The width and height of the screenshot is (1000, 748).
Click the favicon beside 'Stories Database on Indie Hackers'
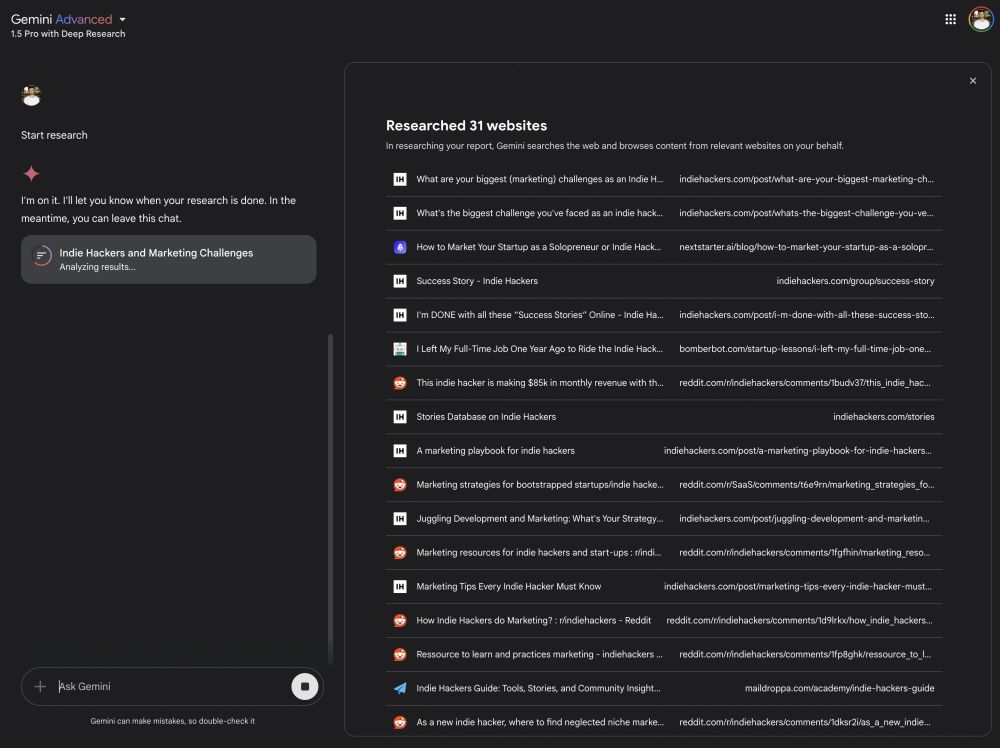coord(400,416)
